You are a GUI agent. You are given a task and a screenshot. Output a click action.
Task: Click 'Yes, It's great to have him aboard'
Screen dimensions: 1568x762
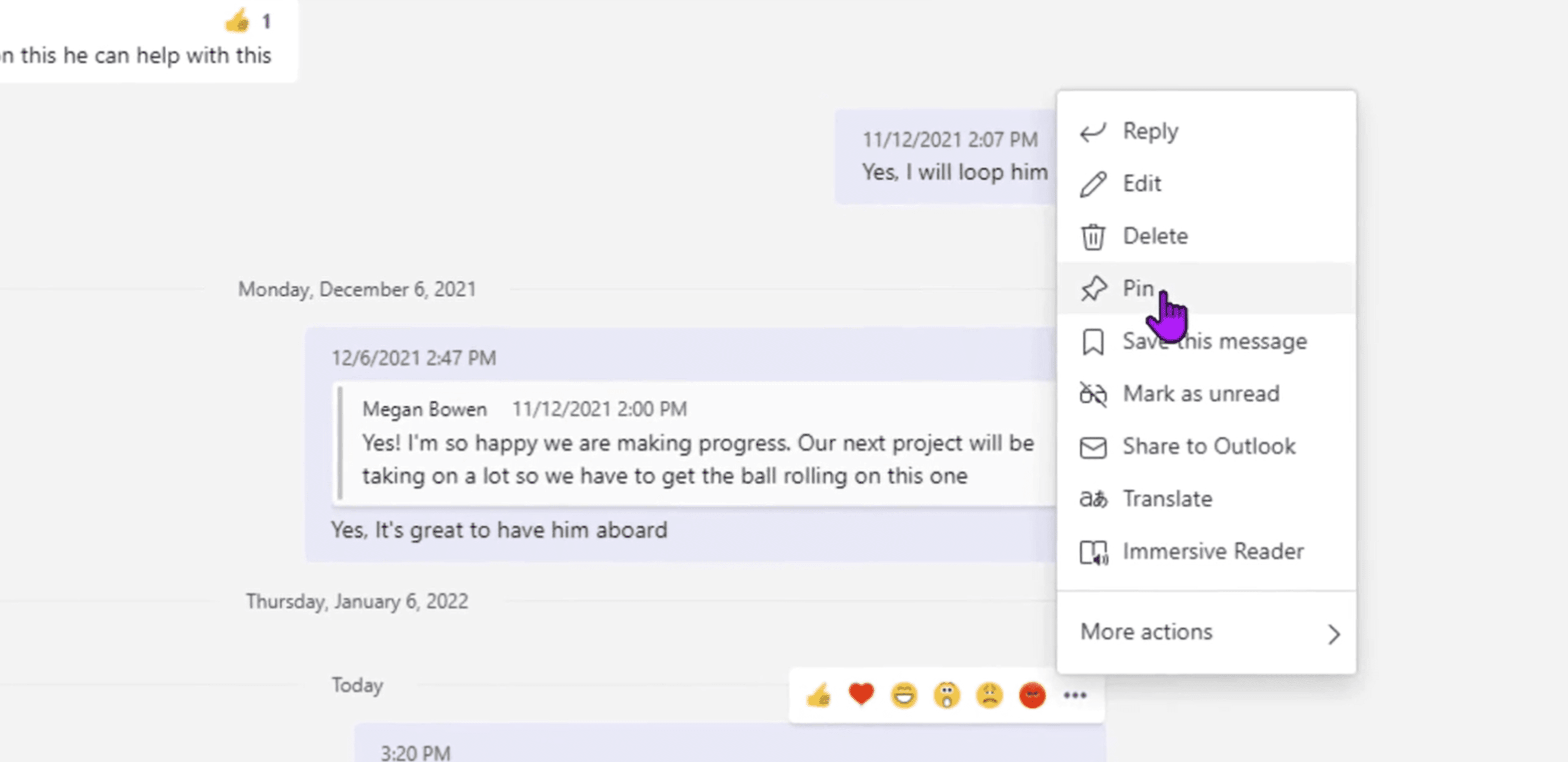pos(498,530)
